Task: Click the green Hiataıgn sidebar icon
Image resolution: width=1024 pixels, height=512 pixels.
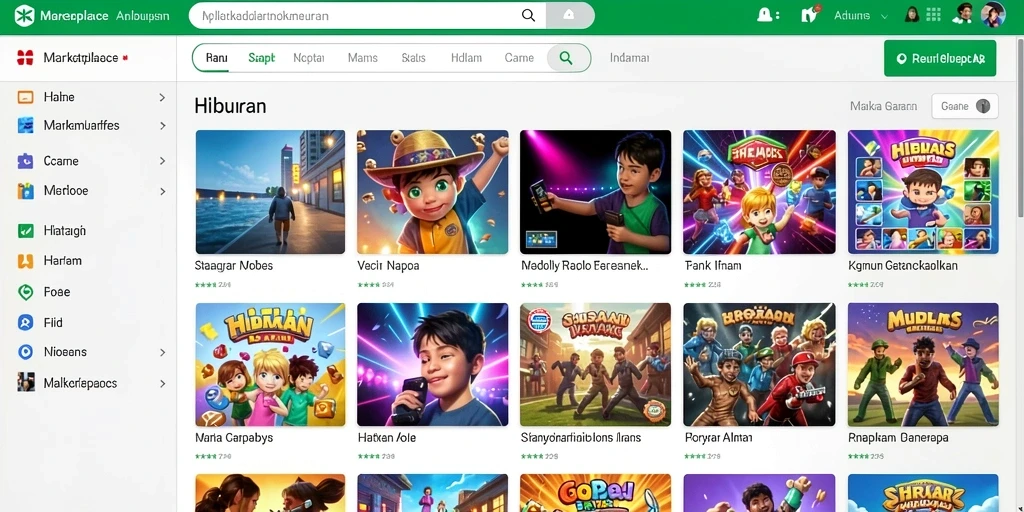Action: coord(25,231)
